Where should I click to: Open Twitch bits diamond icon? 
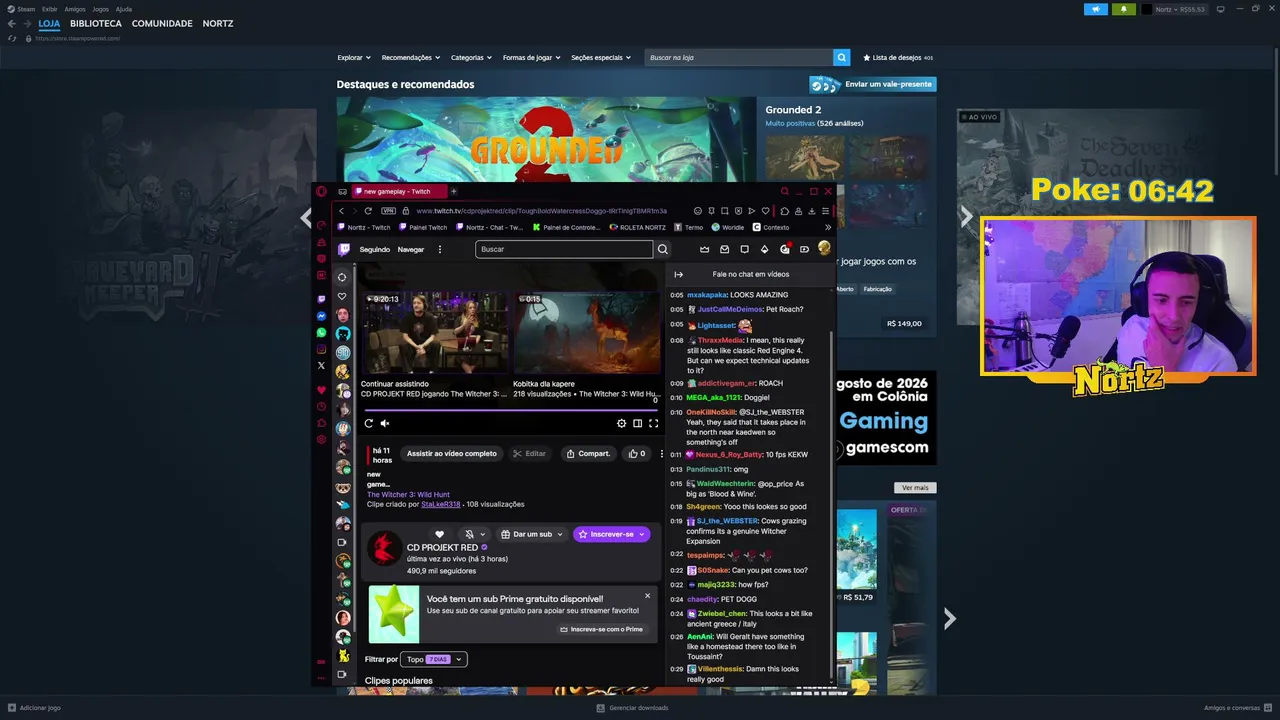pyautogui.click(x=764, y=249)
